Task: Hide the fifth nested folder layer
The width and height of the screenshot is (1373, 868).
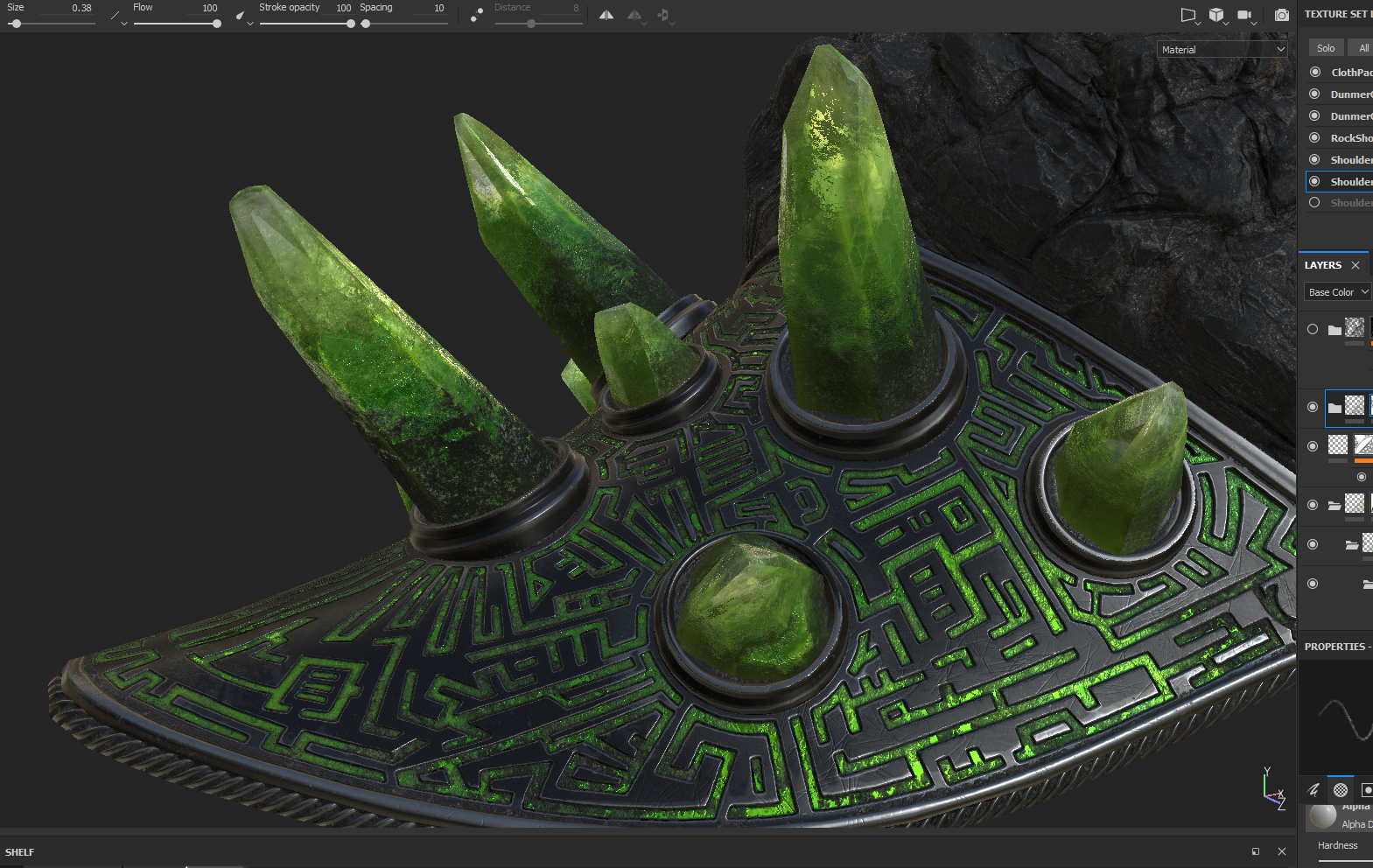Action: point(1313,544)
